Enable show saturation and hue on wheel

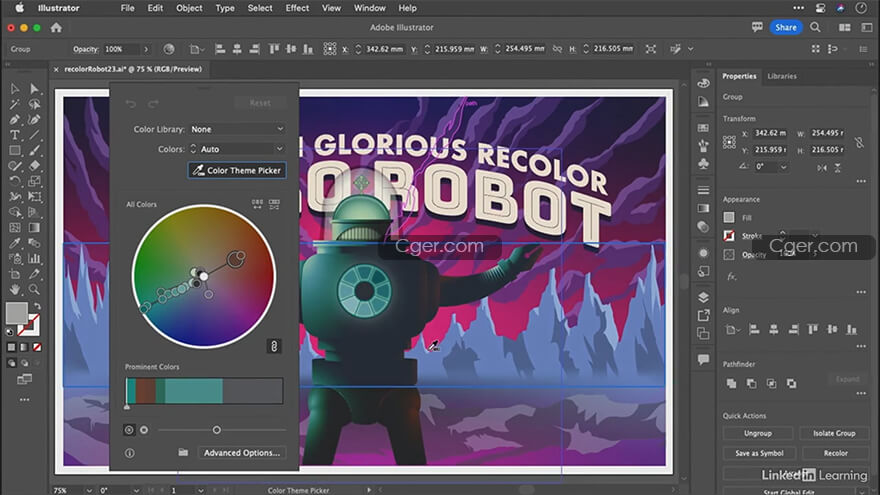coord(129,430)
